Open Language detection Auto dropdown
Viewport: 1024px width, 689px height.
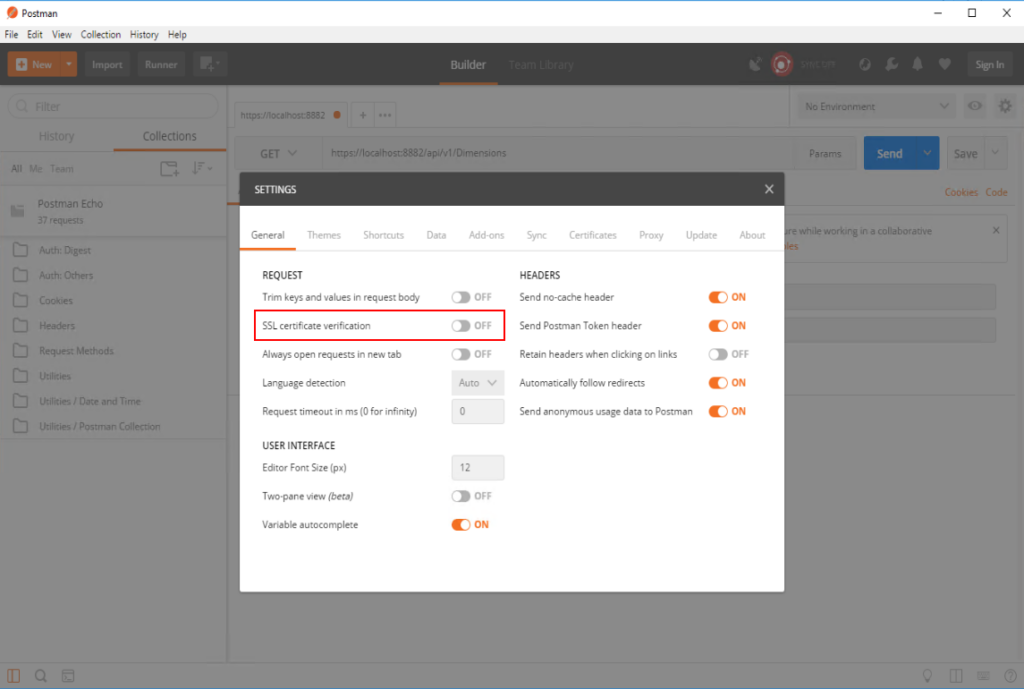(x=477, y=383)
